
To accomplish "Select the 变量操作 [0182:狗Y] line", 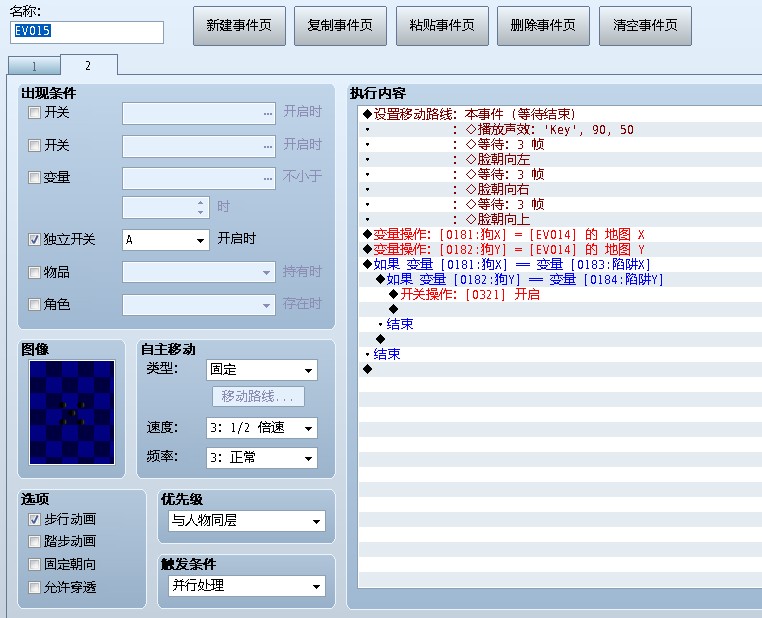I will click(x=560, y=249).
